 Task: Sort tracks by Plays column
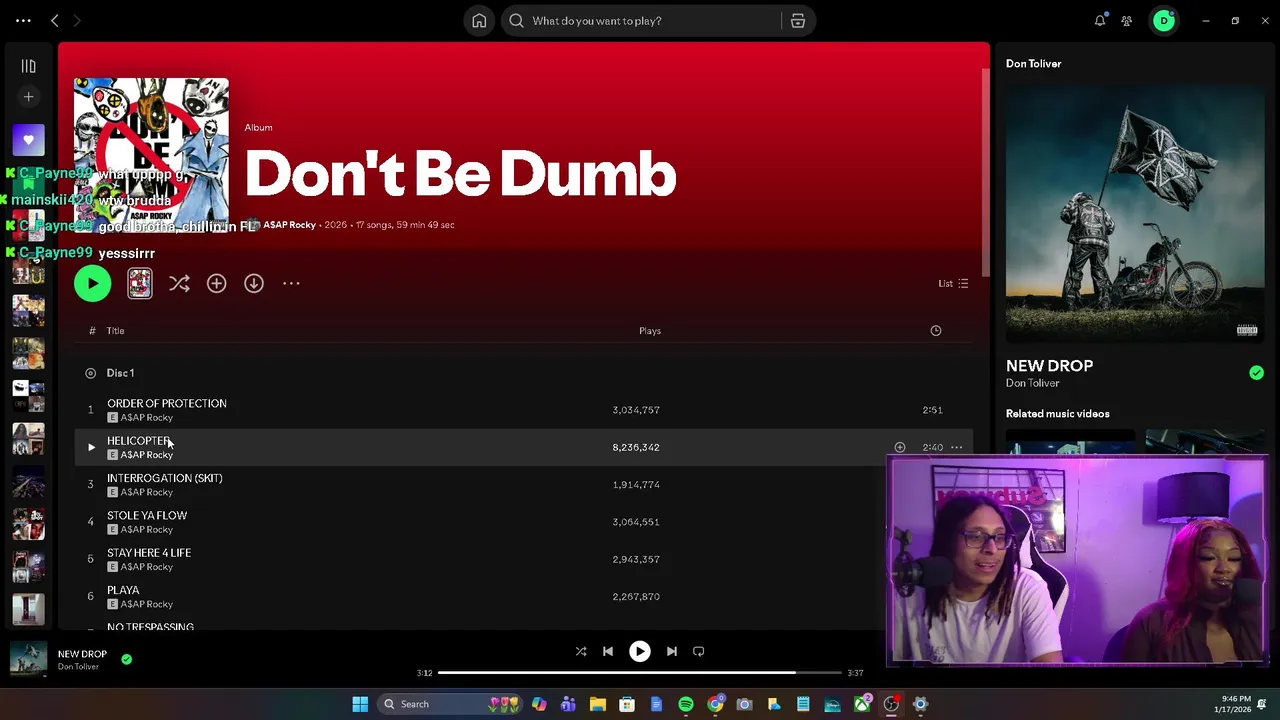click(650, 331)
